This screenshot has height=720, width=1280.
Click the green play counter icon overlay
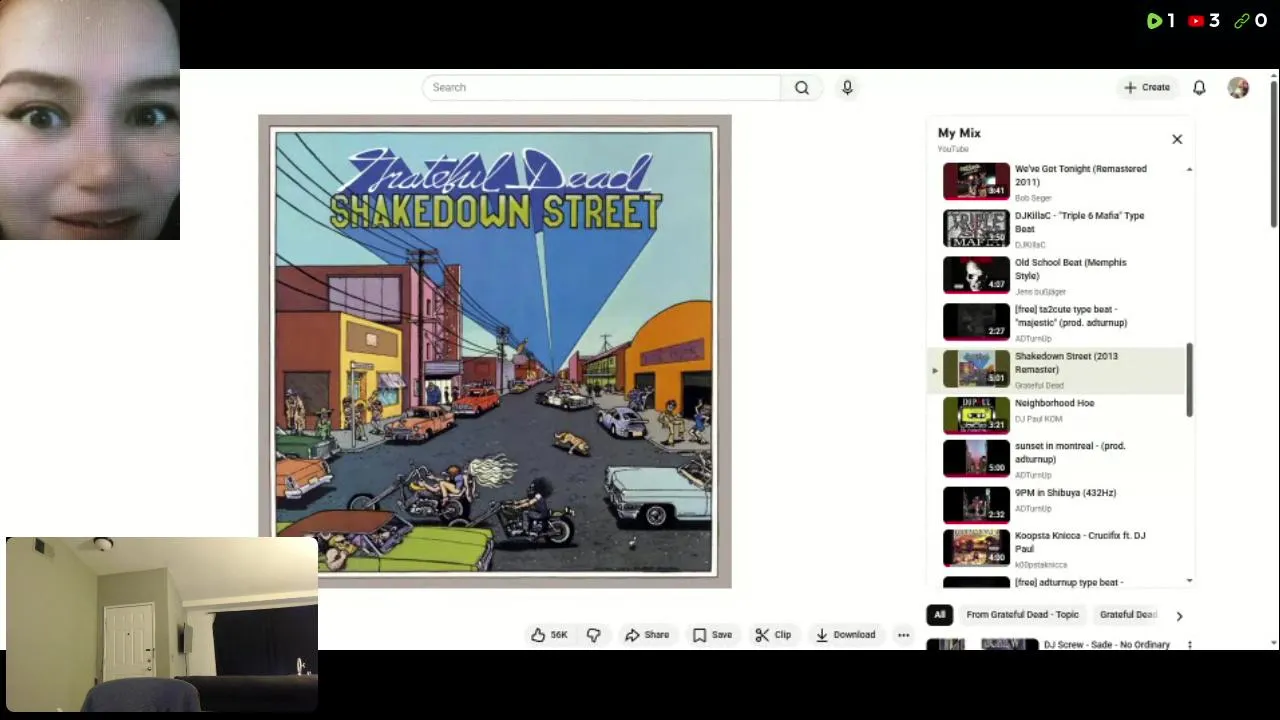pos(1154,21)
